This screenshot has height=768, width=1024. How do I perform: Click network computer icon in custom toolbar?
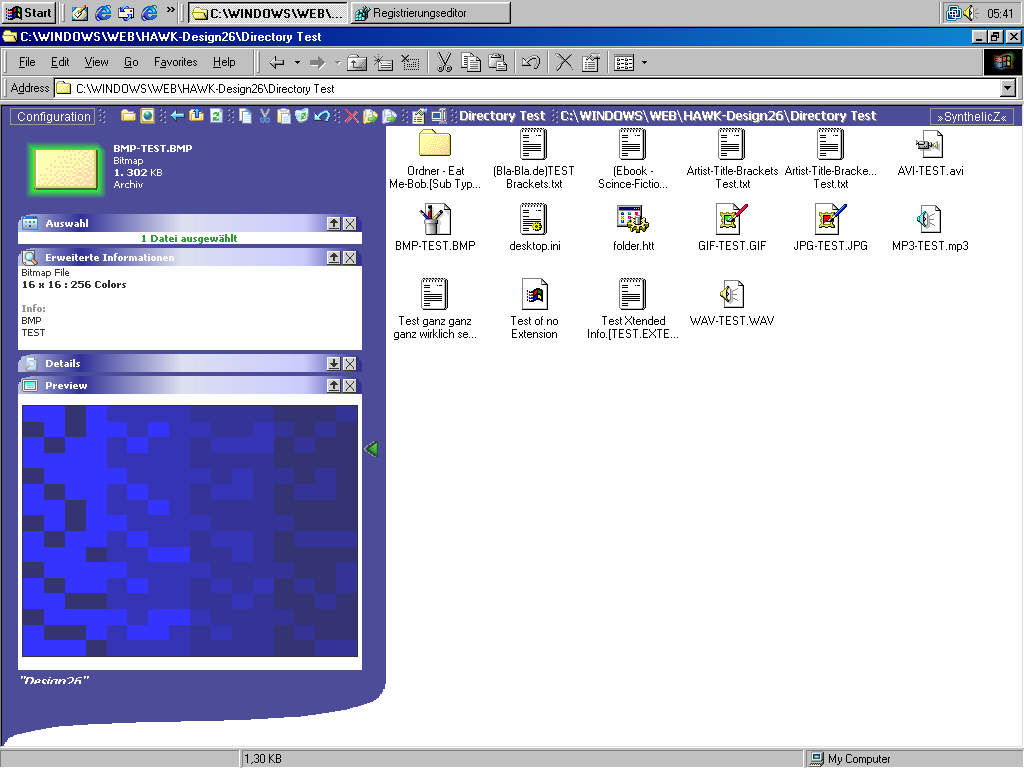(439, 116)
